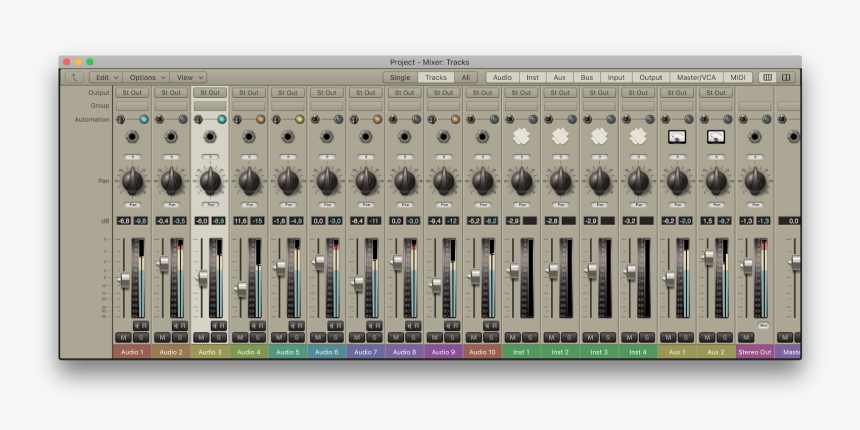Click the Audio 1 input monitoring speaker icon

click(137, 326)
